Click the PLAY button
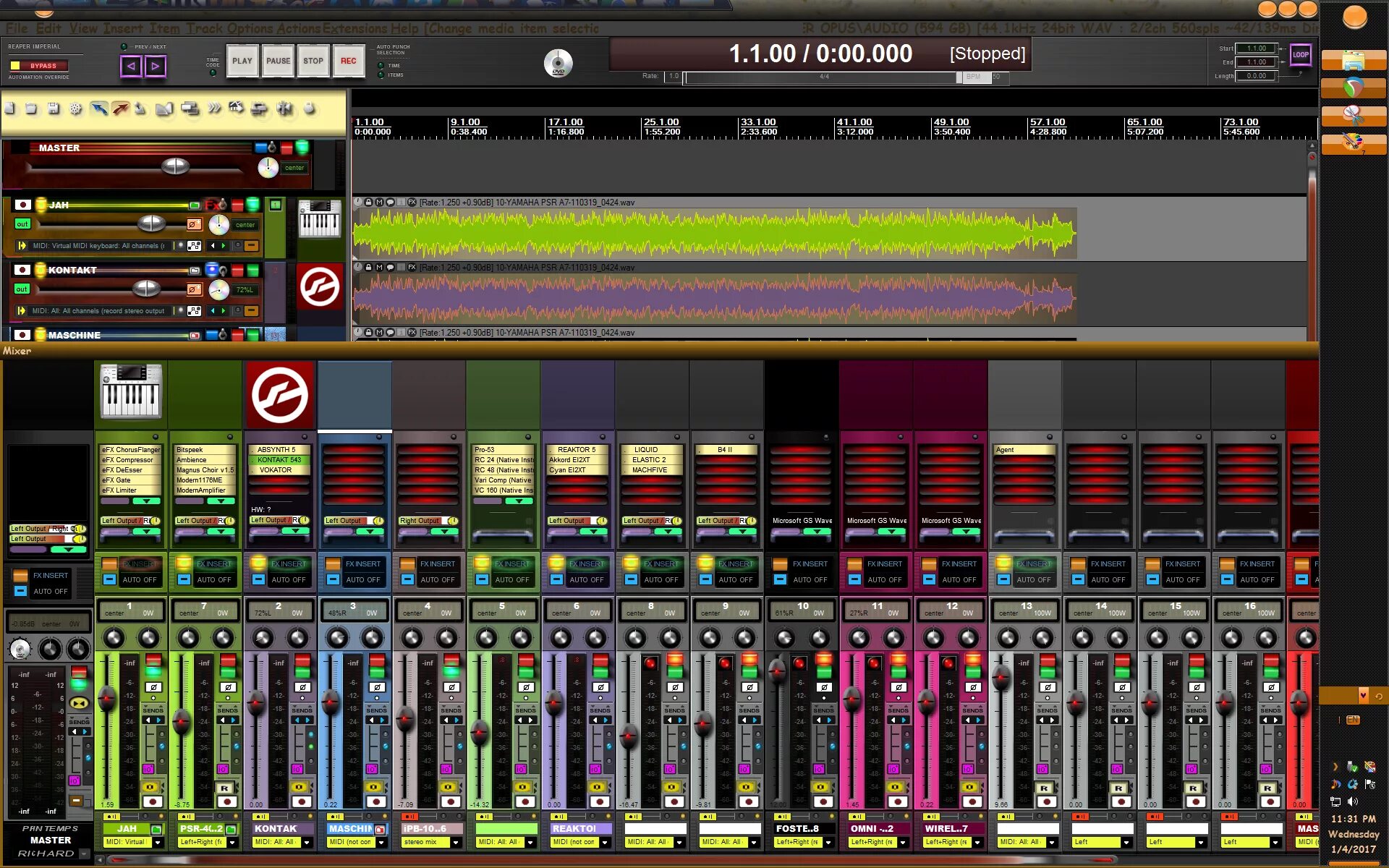The height and width of the screenshot is (868, 1389). 242,61
